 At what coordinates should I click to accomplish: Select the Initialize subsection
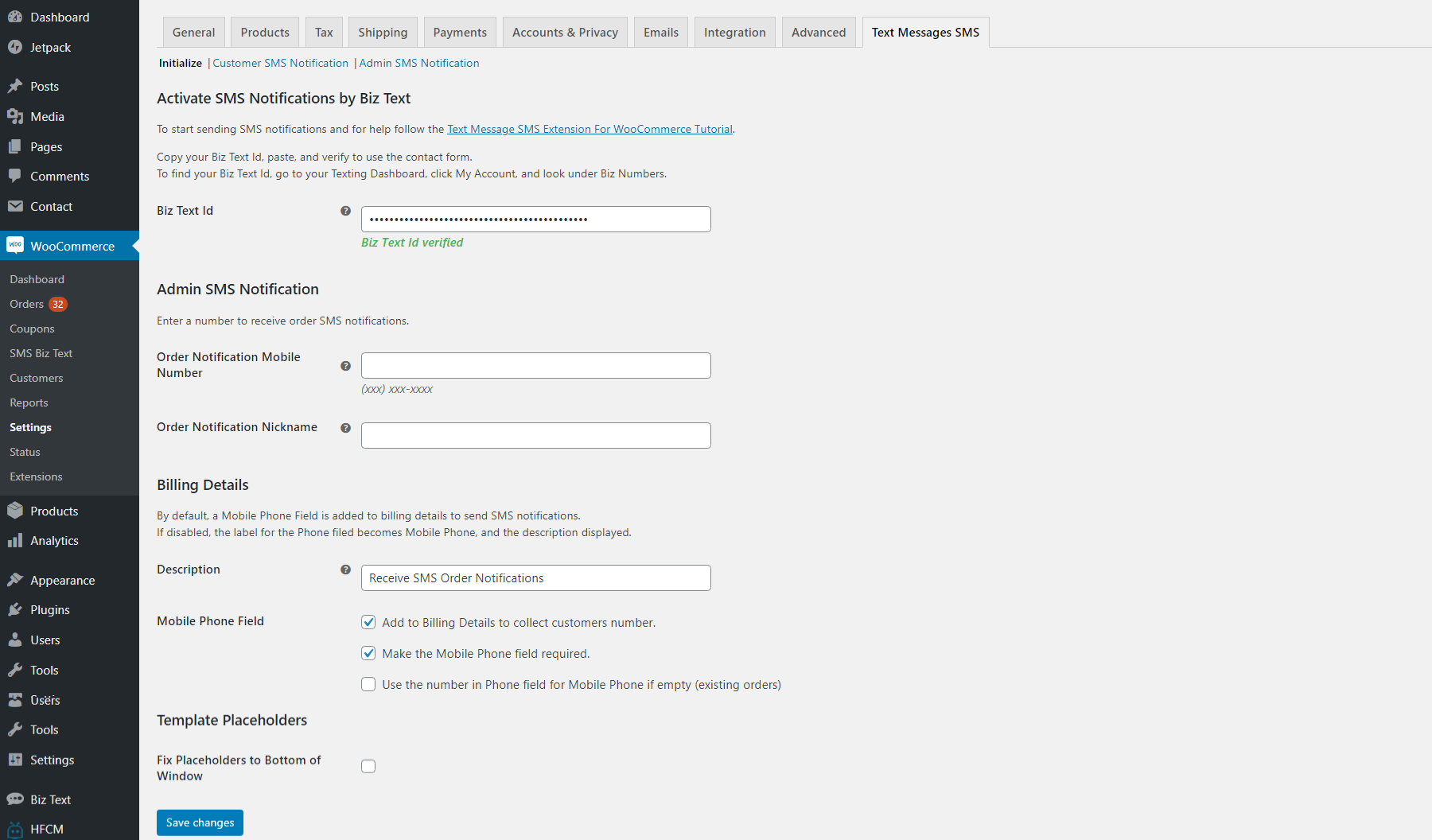(x=181, y=63)
